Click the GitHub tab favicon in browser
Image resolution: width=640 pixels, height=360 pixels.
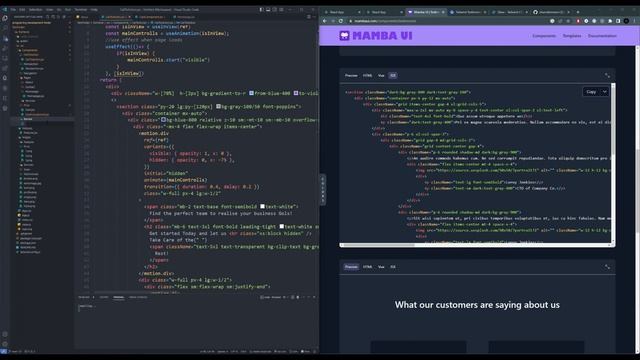[x=535, y=12]
